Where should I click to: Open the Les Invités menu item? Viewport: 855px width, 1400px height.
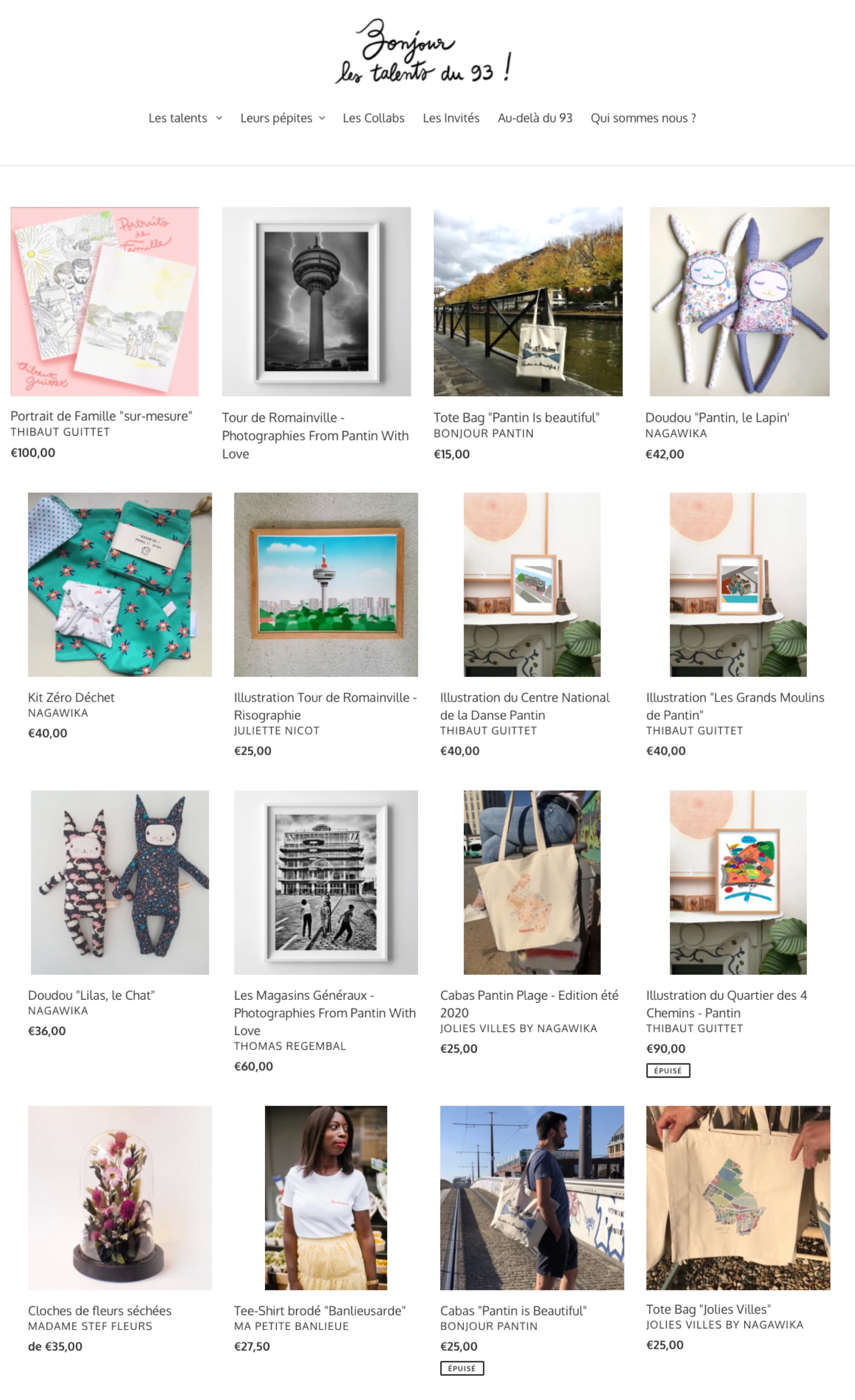point(451,118)
